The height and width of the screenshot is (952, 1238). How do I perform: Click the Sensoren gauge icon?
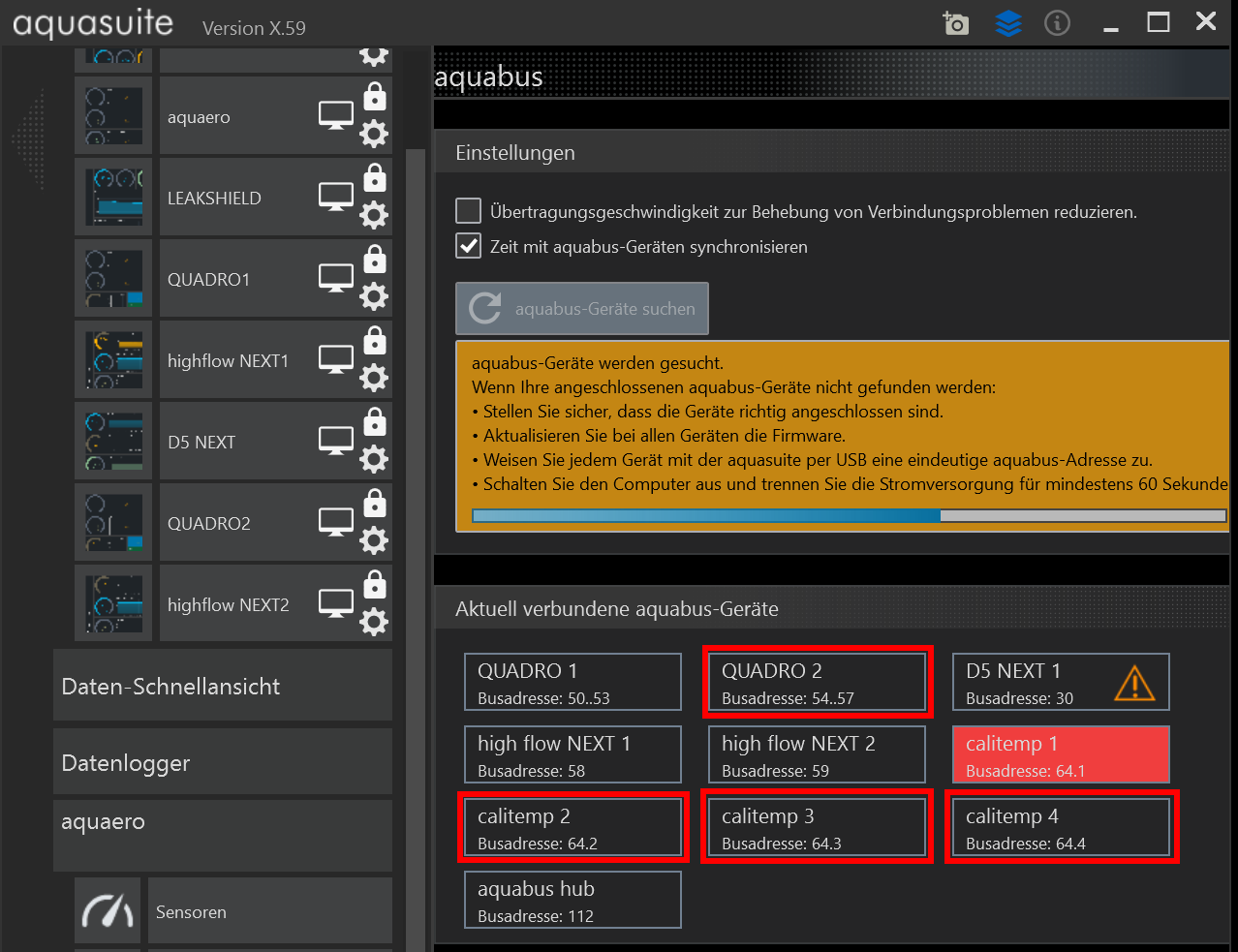point(108,911)
